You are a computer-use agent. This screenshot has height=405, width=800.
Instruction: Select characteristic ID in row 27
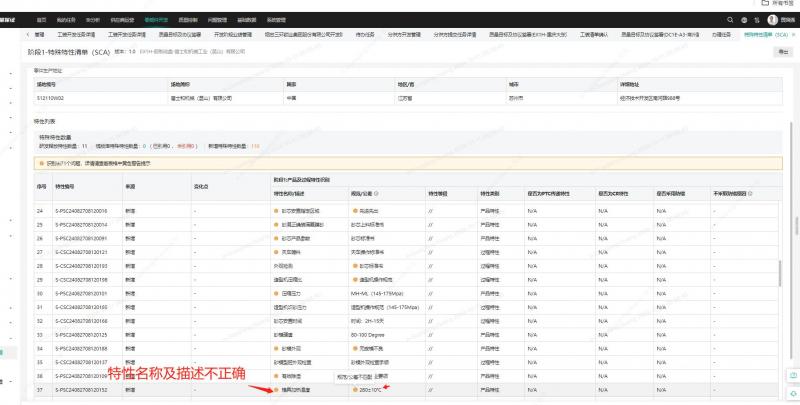pos(81,252)
